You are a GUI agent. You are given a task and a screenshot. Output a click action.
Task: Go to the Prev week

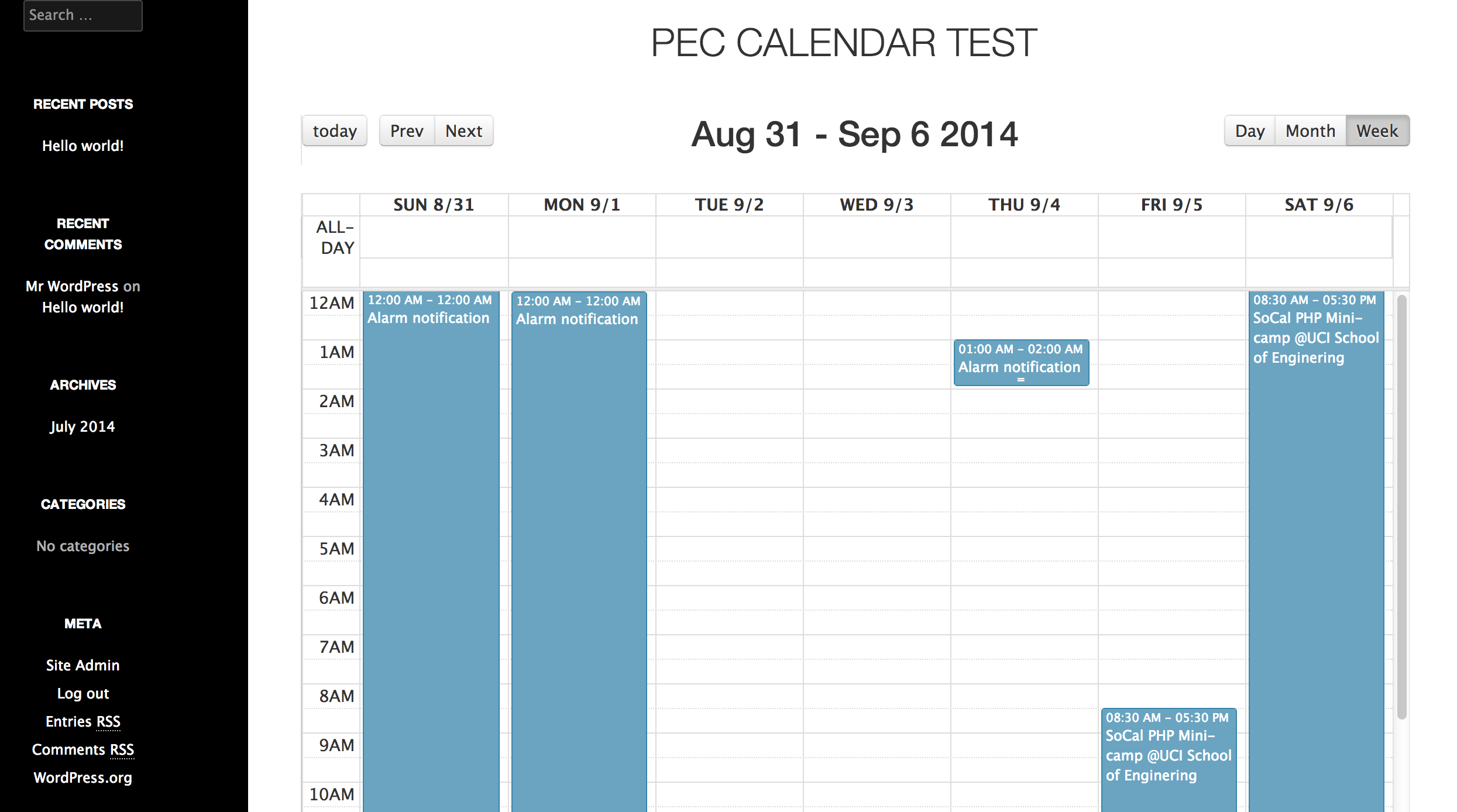(407, 131)
